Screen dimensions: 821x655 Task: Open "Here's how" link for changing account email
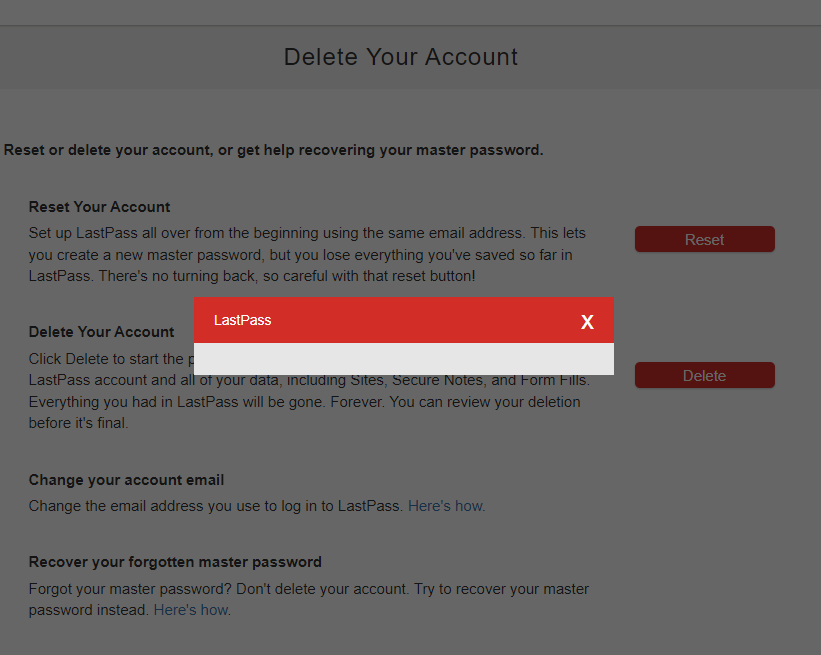click(447, 506)
